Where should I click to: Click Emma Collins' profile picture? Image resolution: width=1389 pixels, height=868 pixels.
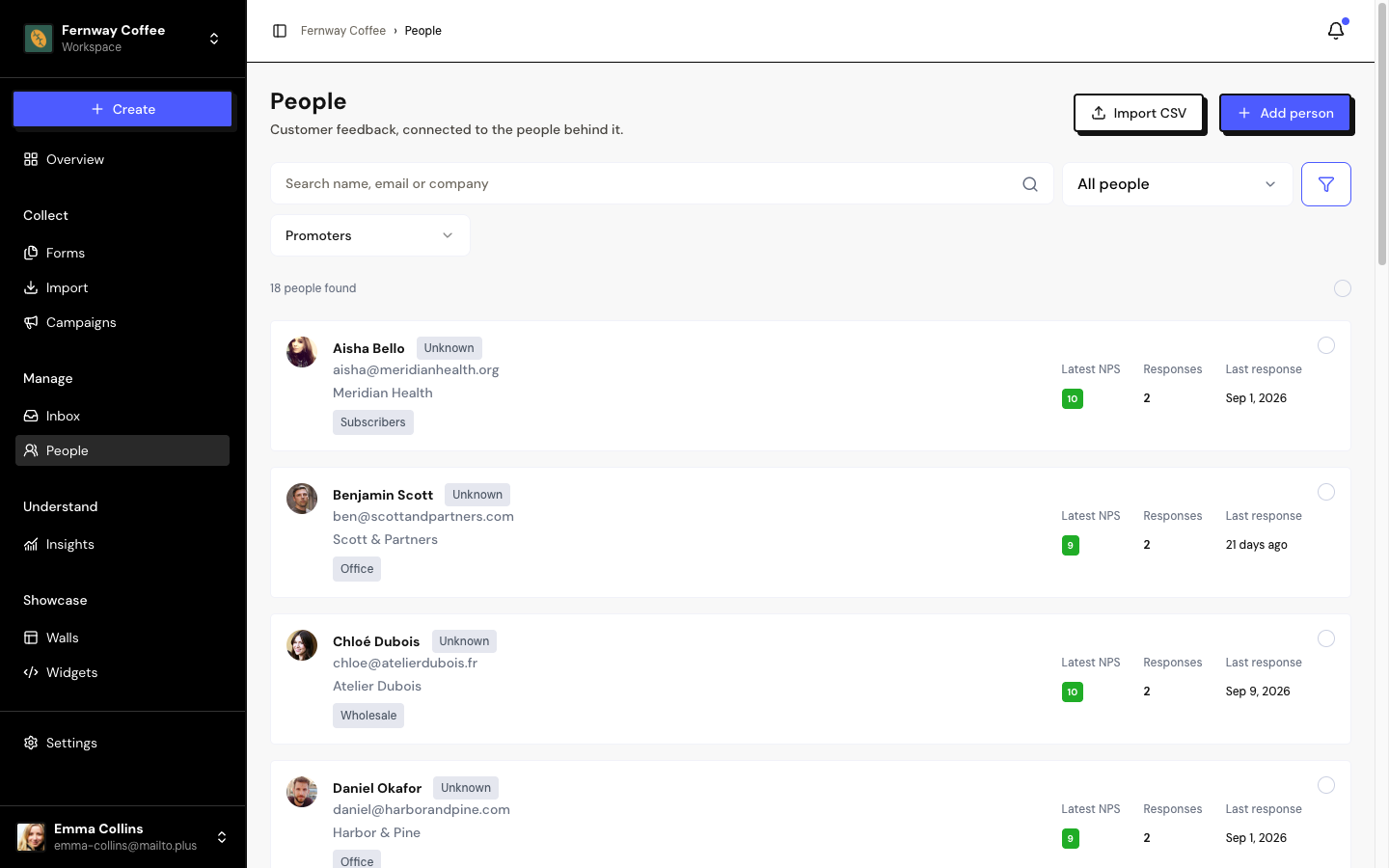pos(32,837)
